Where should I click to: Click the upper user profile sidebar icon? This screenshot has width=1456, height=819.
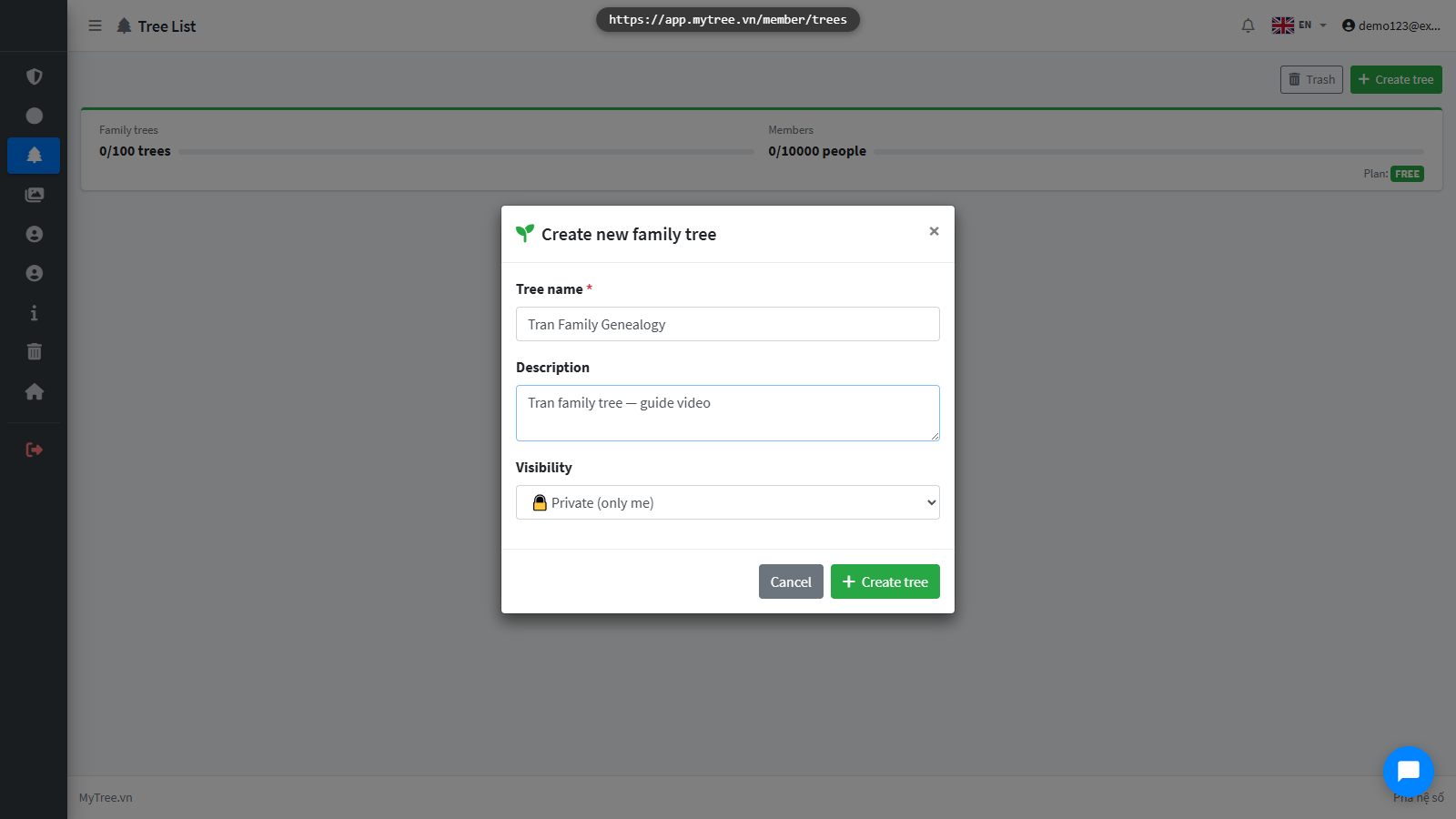pos(35,234)
